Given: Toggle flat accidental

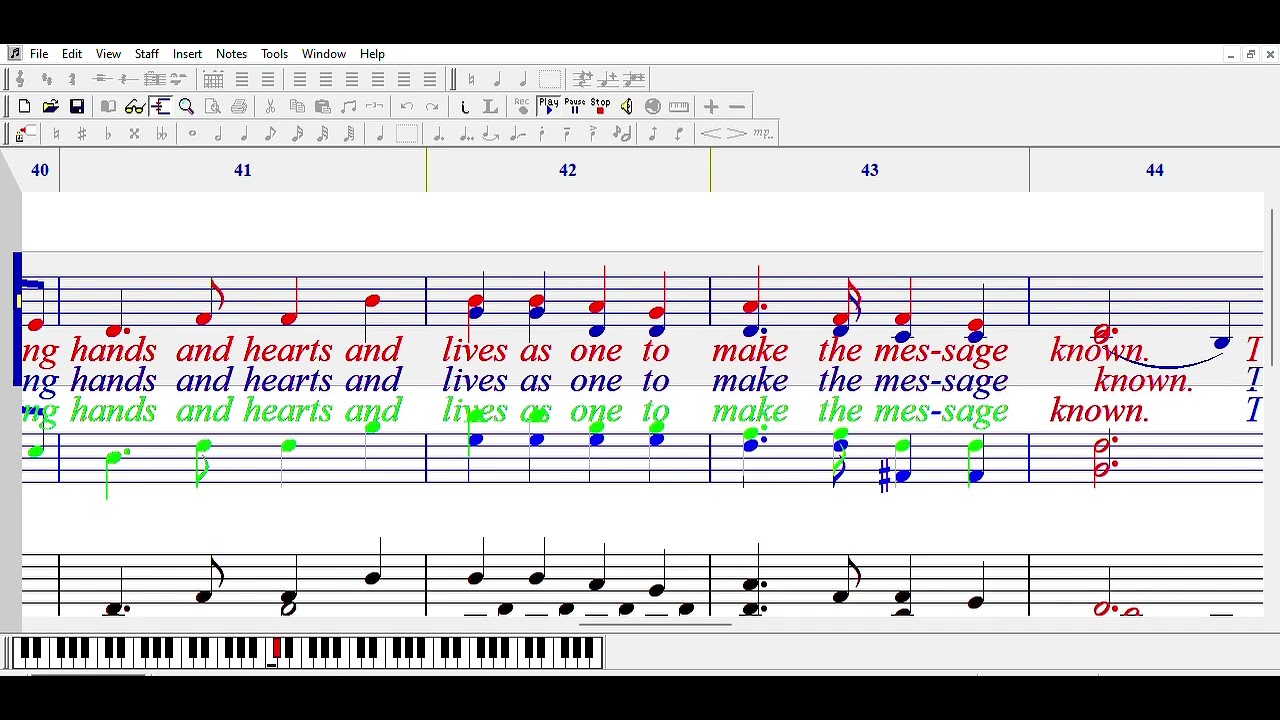Looking at the screenshot, I should 108,133.
